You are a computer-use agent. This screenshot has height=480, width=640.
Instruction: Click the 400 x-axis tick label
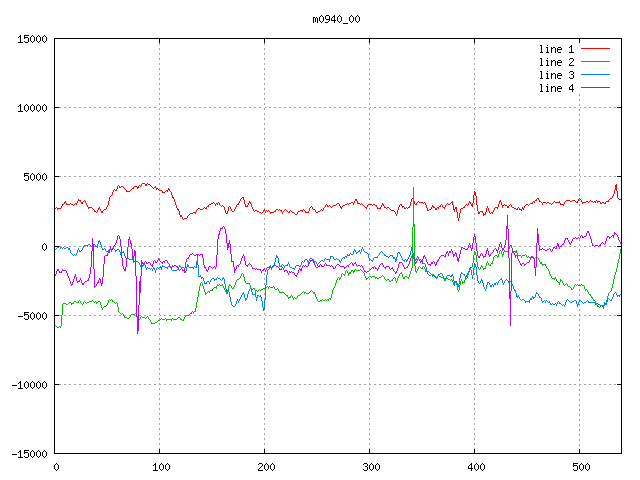point(475,467)
